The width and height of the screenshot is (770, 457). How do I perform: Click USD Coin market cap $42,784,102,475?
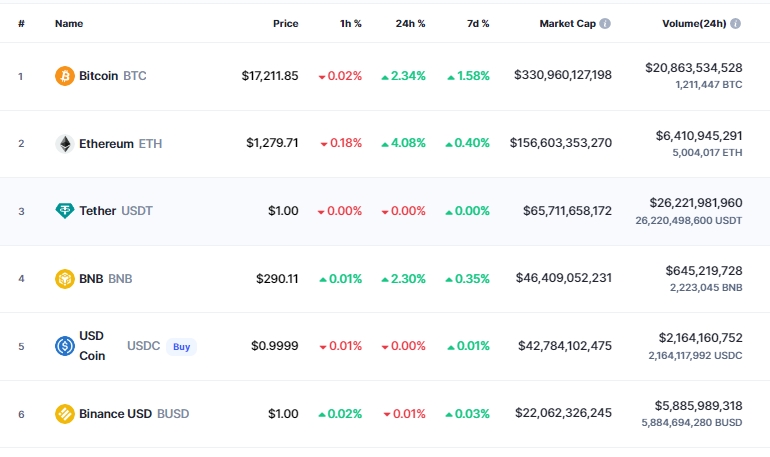coord(565,346)
